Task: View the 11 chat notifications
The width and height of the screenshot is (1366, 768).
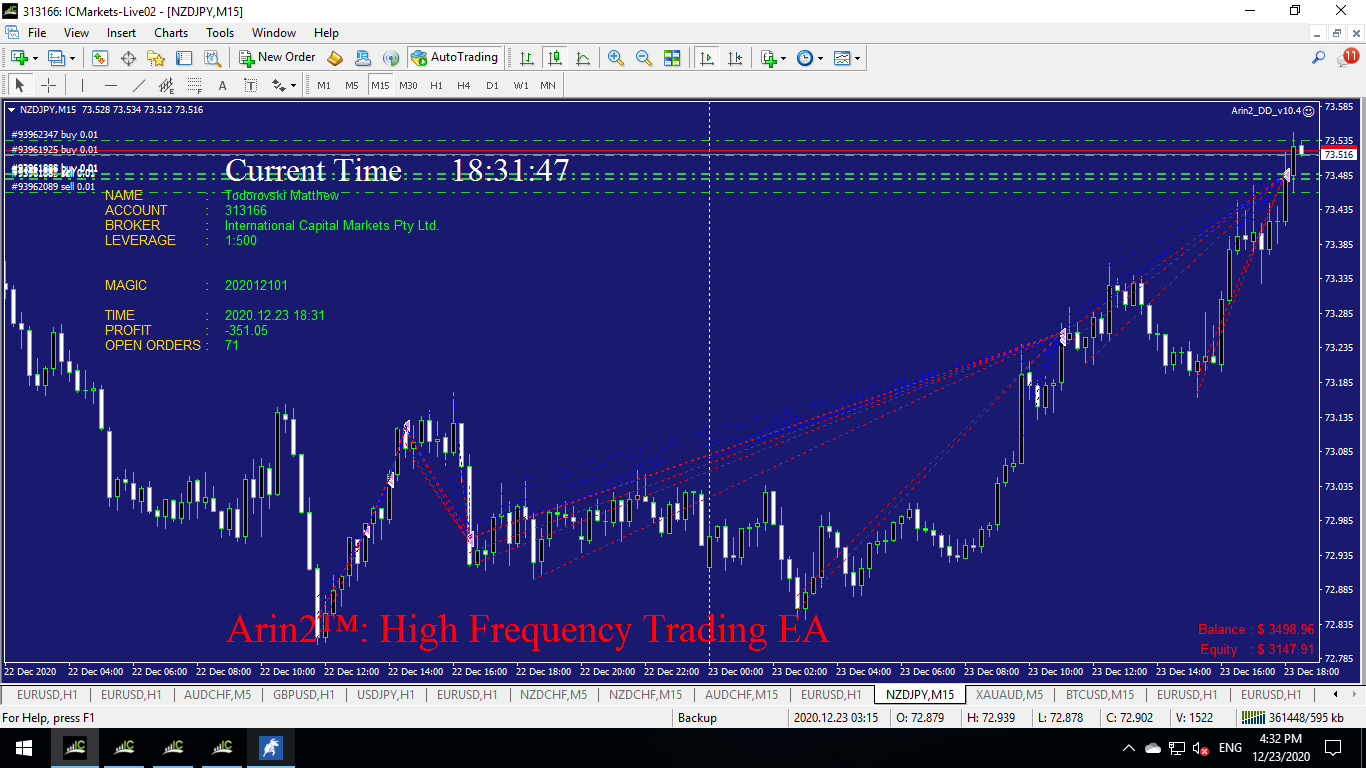Action: click(x=1347, y=58)
